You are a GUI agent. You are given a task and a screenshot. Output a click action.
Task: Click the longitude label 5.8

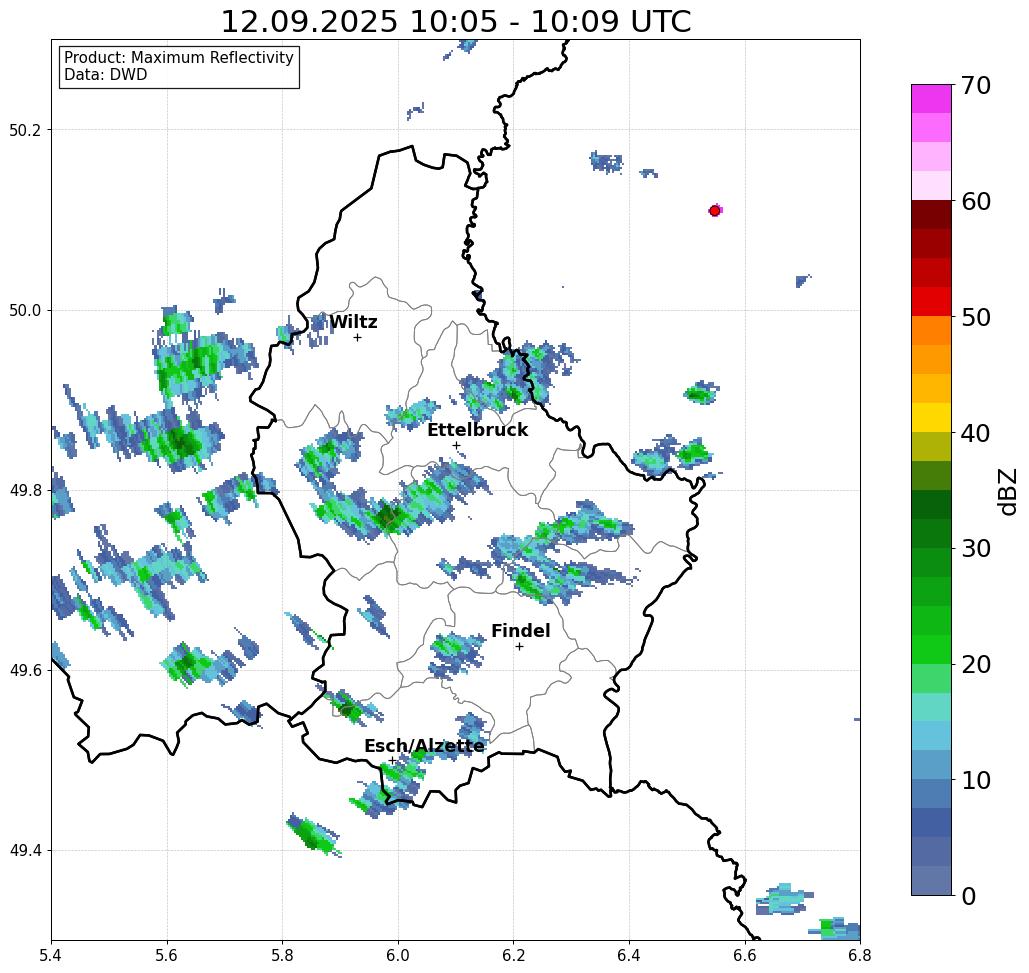tap(282, 955)
